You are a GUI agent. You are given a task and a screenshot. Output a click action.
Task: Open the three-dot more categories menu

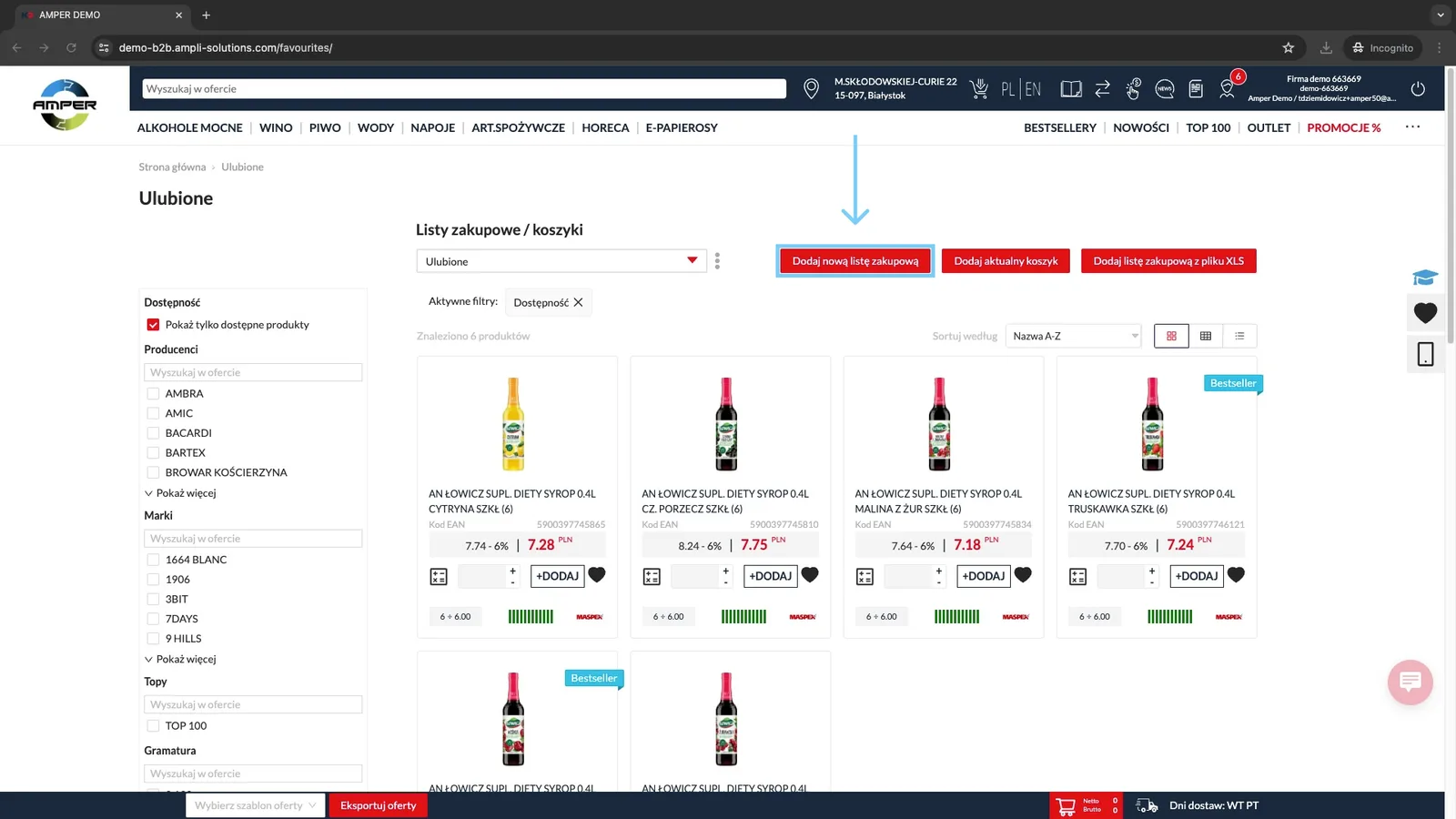(1412, 126)
